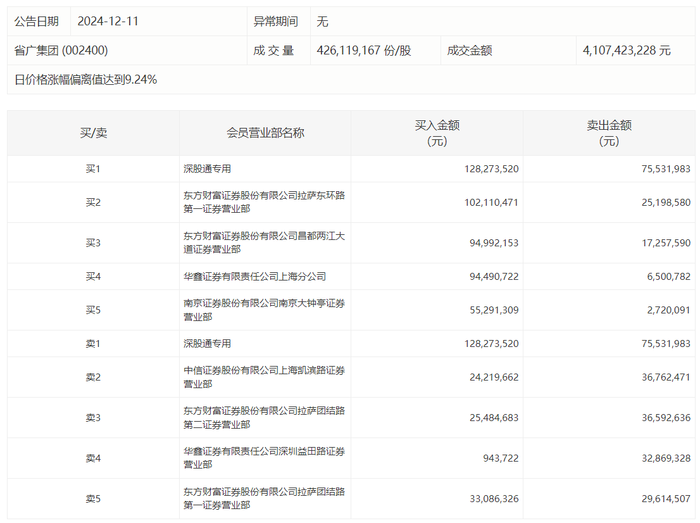Click the 买1 buy amount 128,273,520
The image size is (700, 523).
[x=492, y=169]
